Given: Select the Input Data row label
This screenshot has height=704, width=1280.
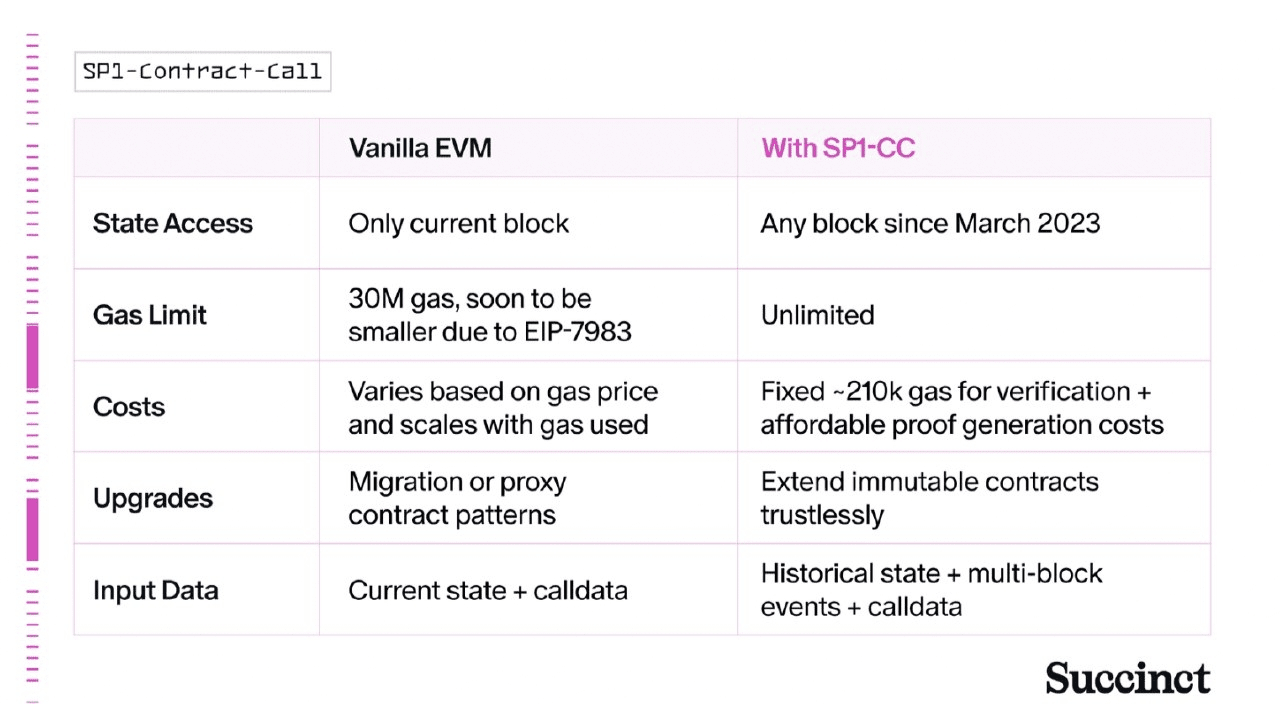Looking at the screenshot, I should coord(155,590).
